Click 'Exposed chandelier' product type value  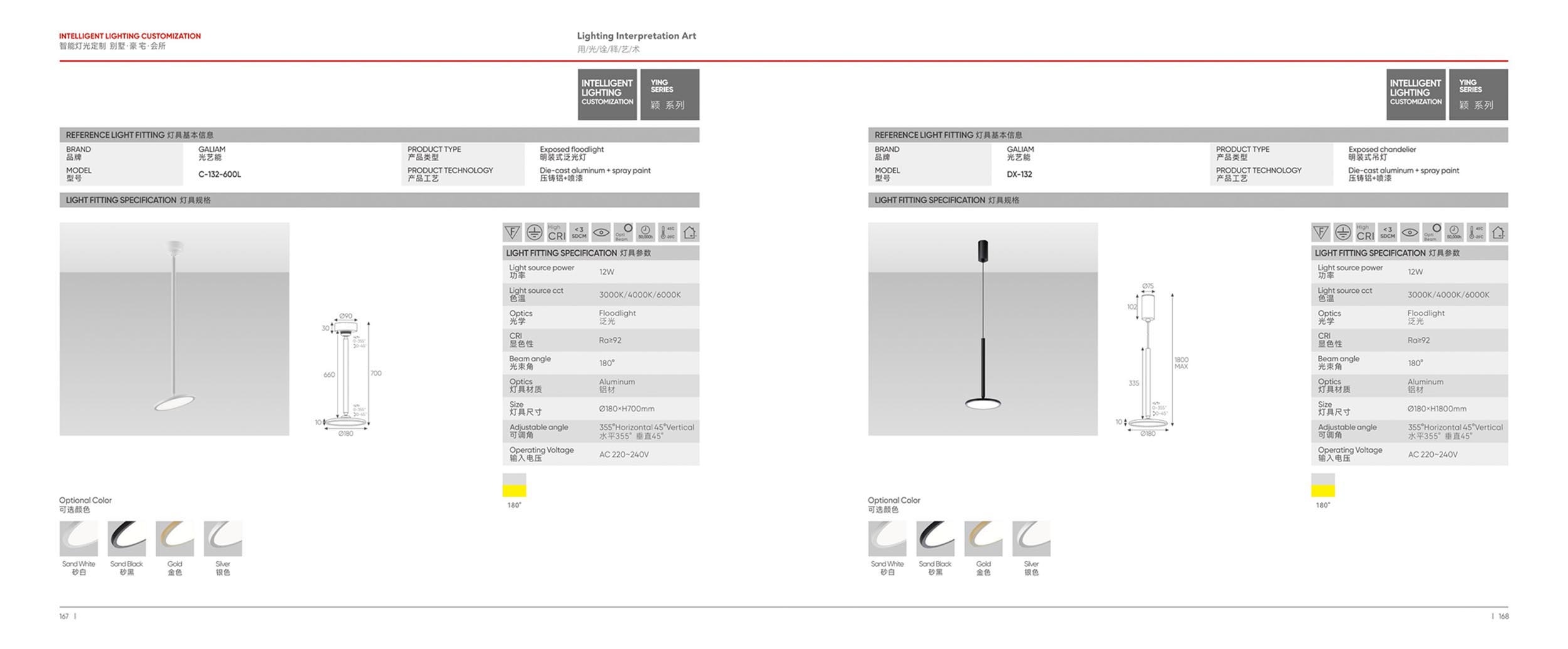[x=1382, y=149]
